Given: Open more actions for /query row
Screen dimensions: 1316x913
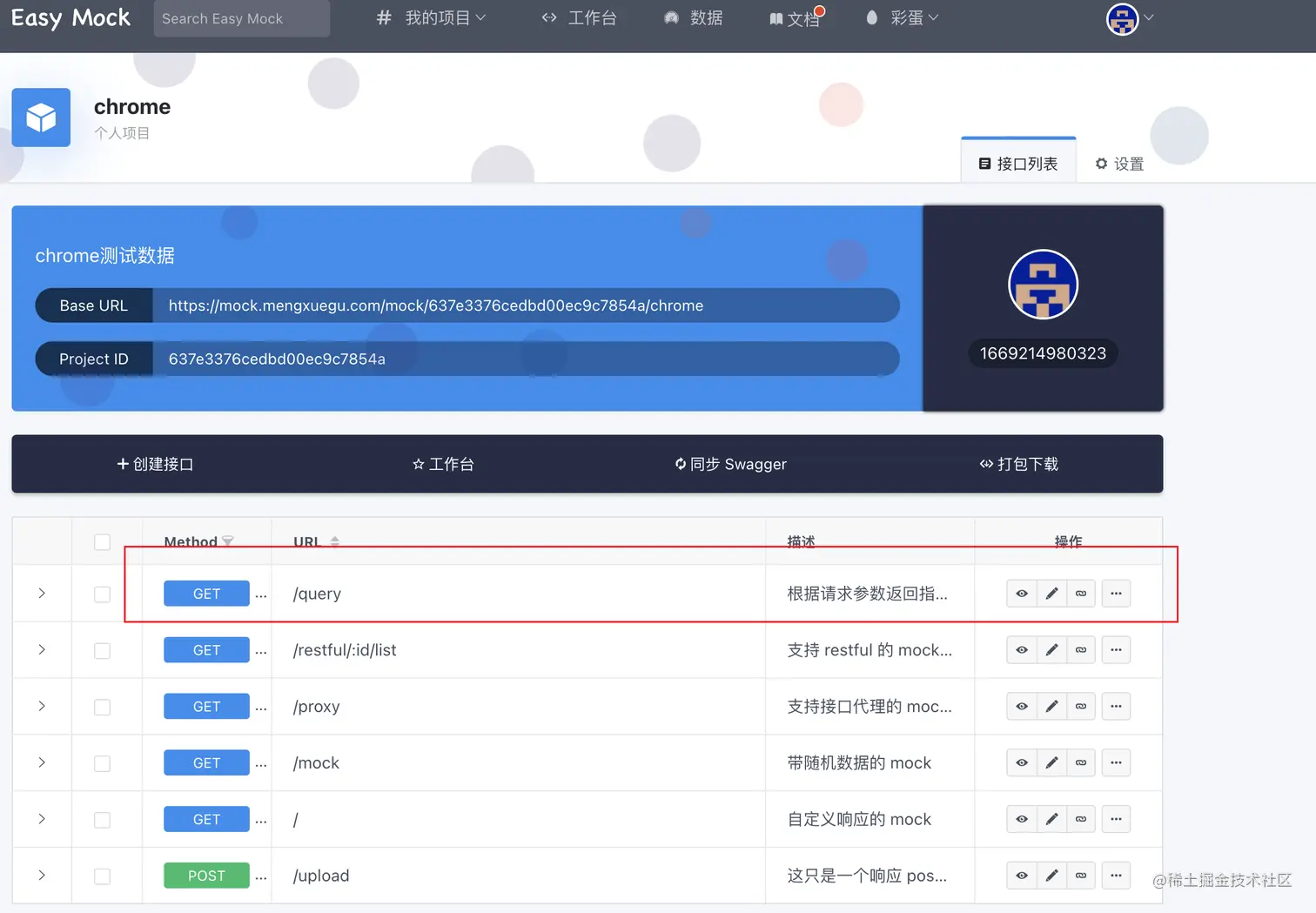Looking at the screenshot, I should tap(1116, 594).
